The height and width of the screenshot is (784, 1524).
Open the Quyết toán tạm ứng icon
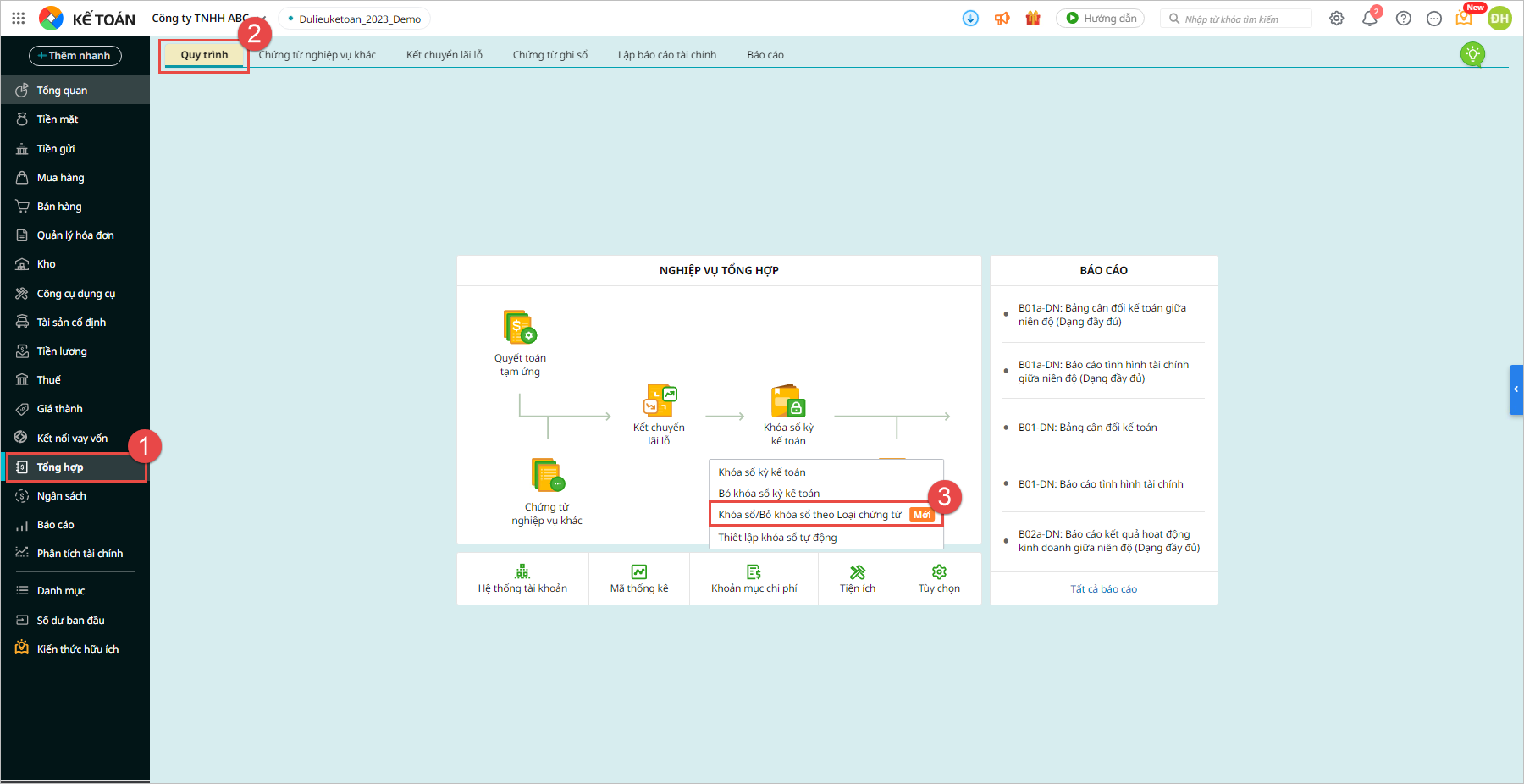click(x=520, y=327)
